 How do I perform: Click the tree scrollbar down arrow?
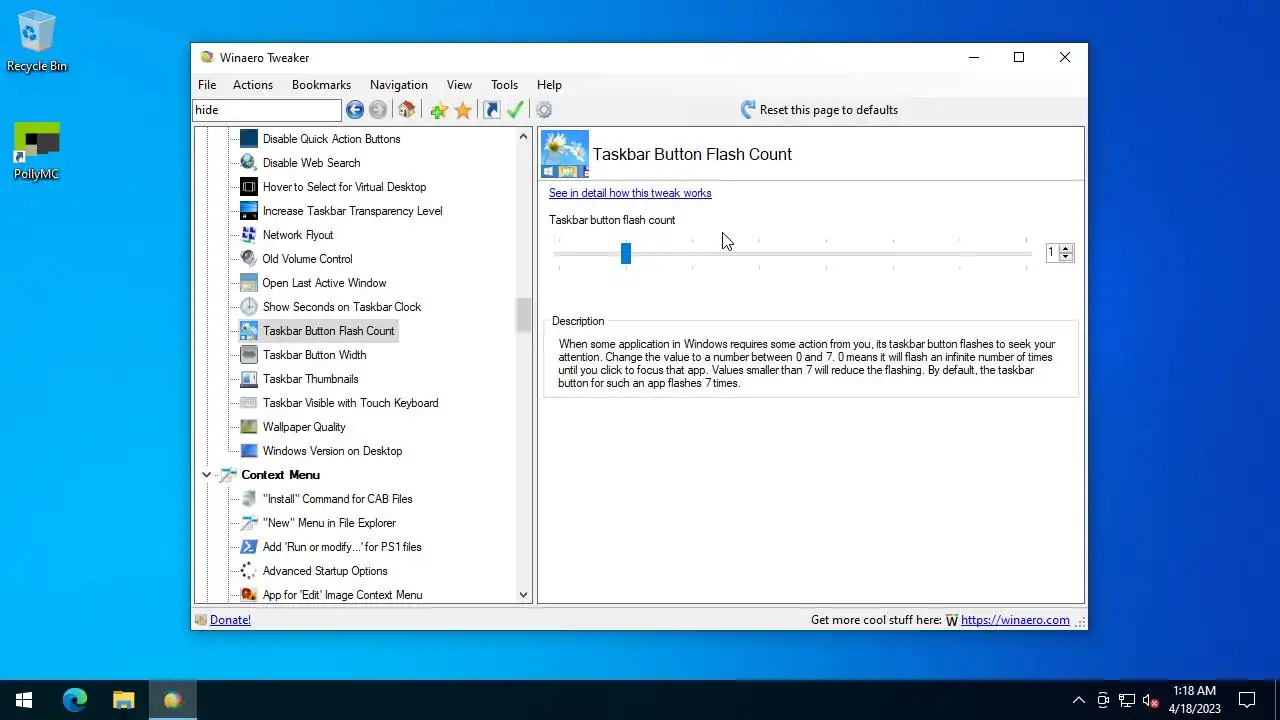[x=523, y=595]
